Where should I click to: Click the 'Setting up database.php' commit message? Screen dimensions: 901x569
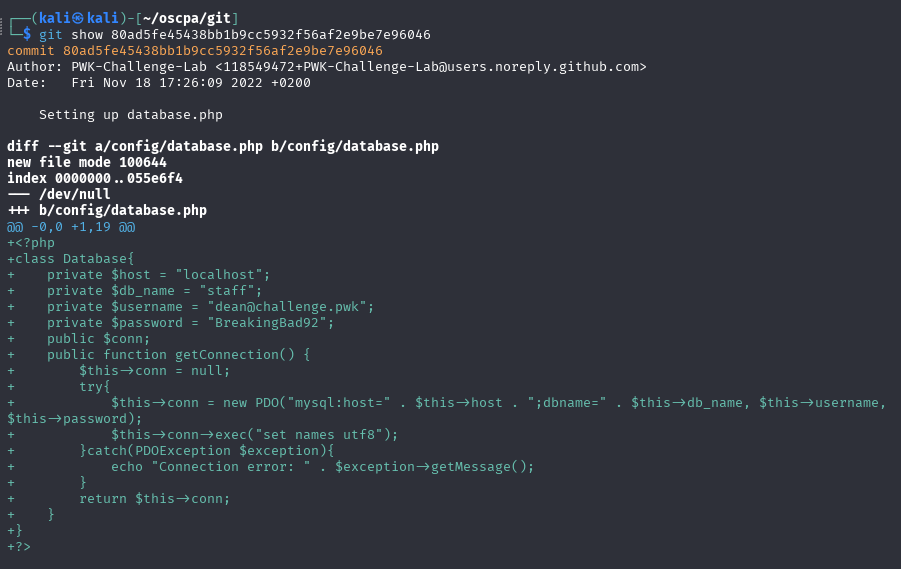[130, 115]
